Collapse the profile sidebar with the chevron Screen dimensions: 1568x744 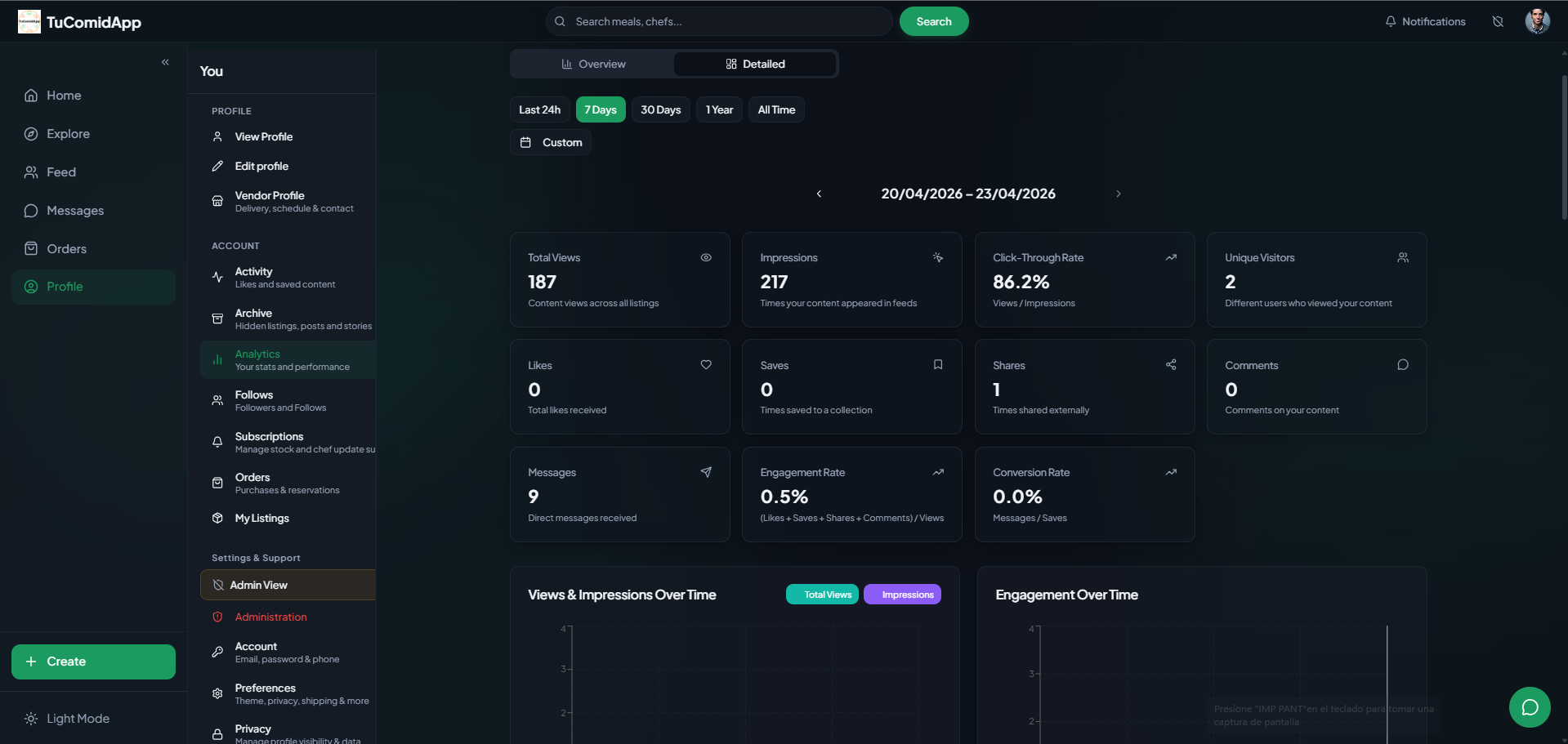click(x=165, y=62)
